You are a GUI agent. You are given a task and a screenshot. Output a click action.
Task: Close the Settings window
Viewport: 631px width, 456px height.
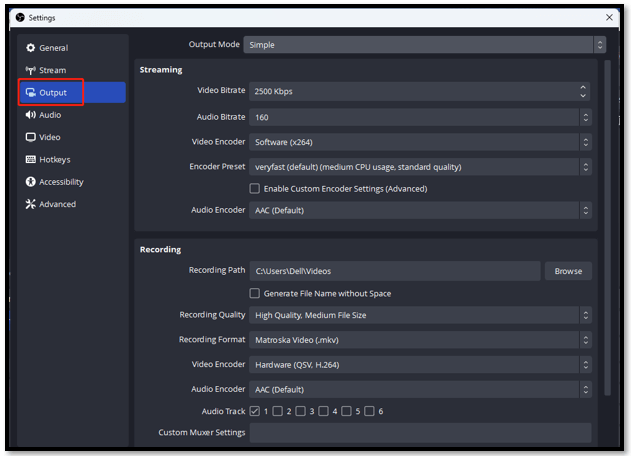click(609, 17)
